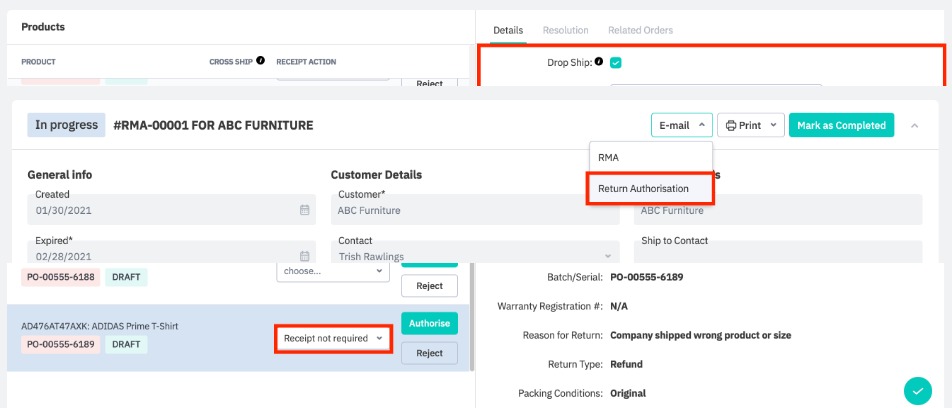Collapse the RMA header with the chevron
This screenshot has width=952, height=408.
click(x=915, y=125)
